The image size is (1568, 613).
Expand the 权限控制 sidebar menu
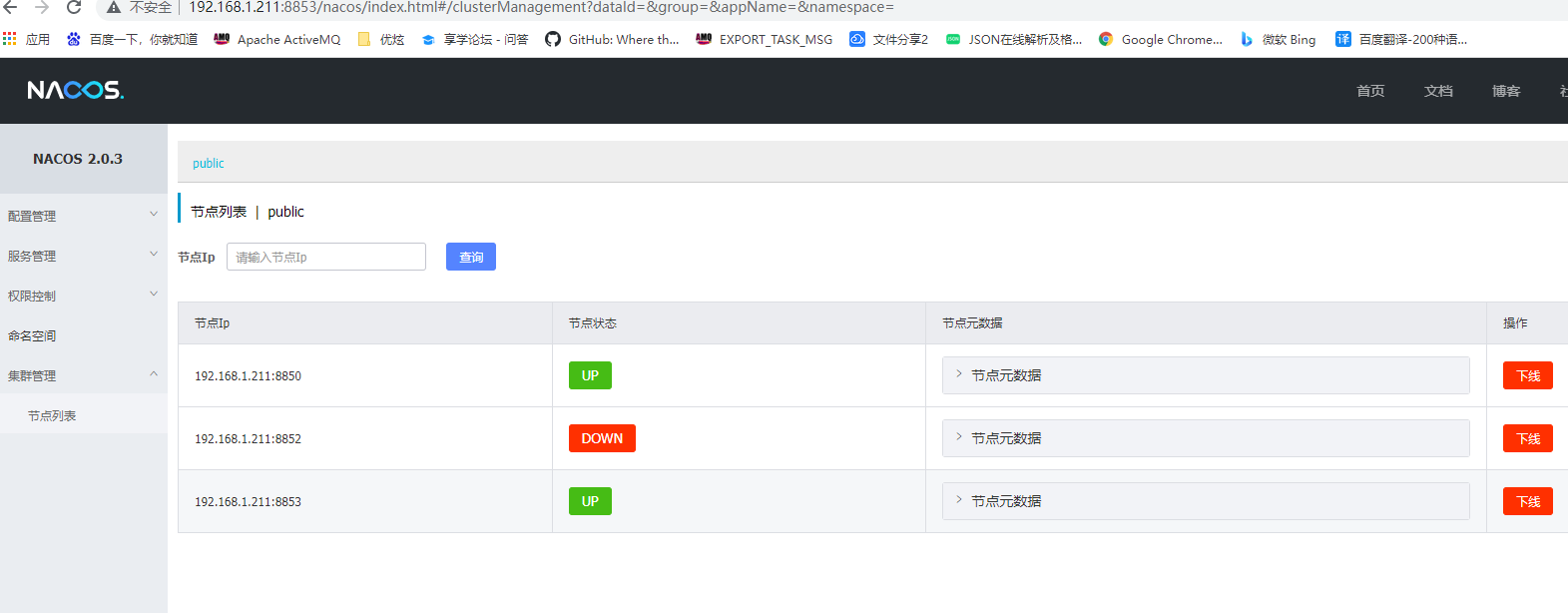coord(84,296)
